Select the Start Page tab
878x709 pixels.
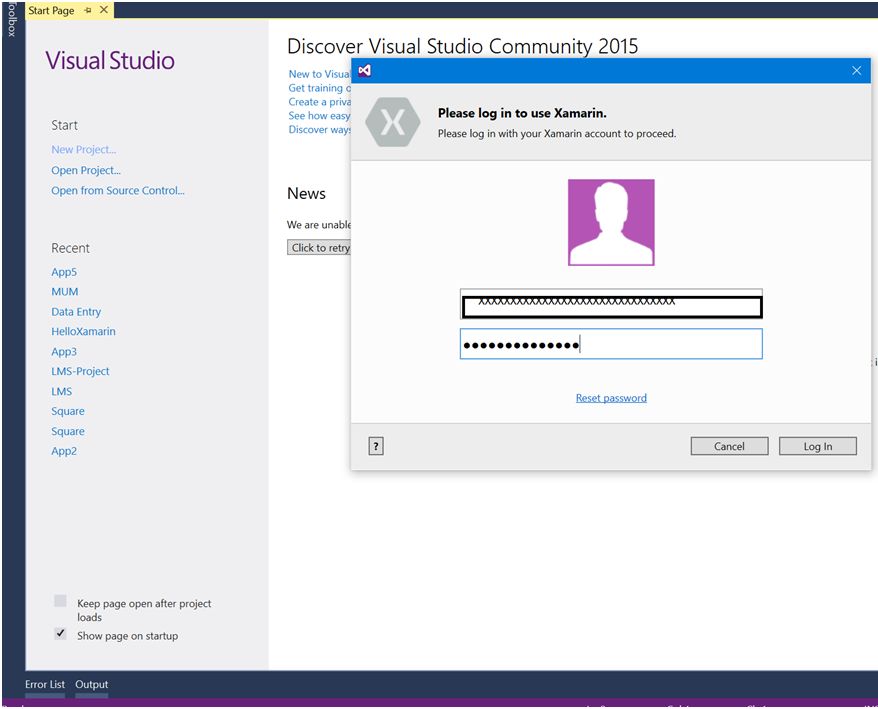[x=50, y=11]
